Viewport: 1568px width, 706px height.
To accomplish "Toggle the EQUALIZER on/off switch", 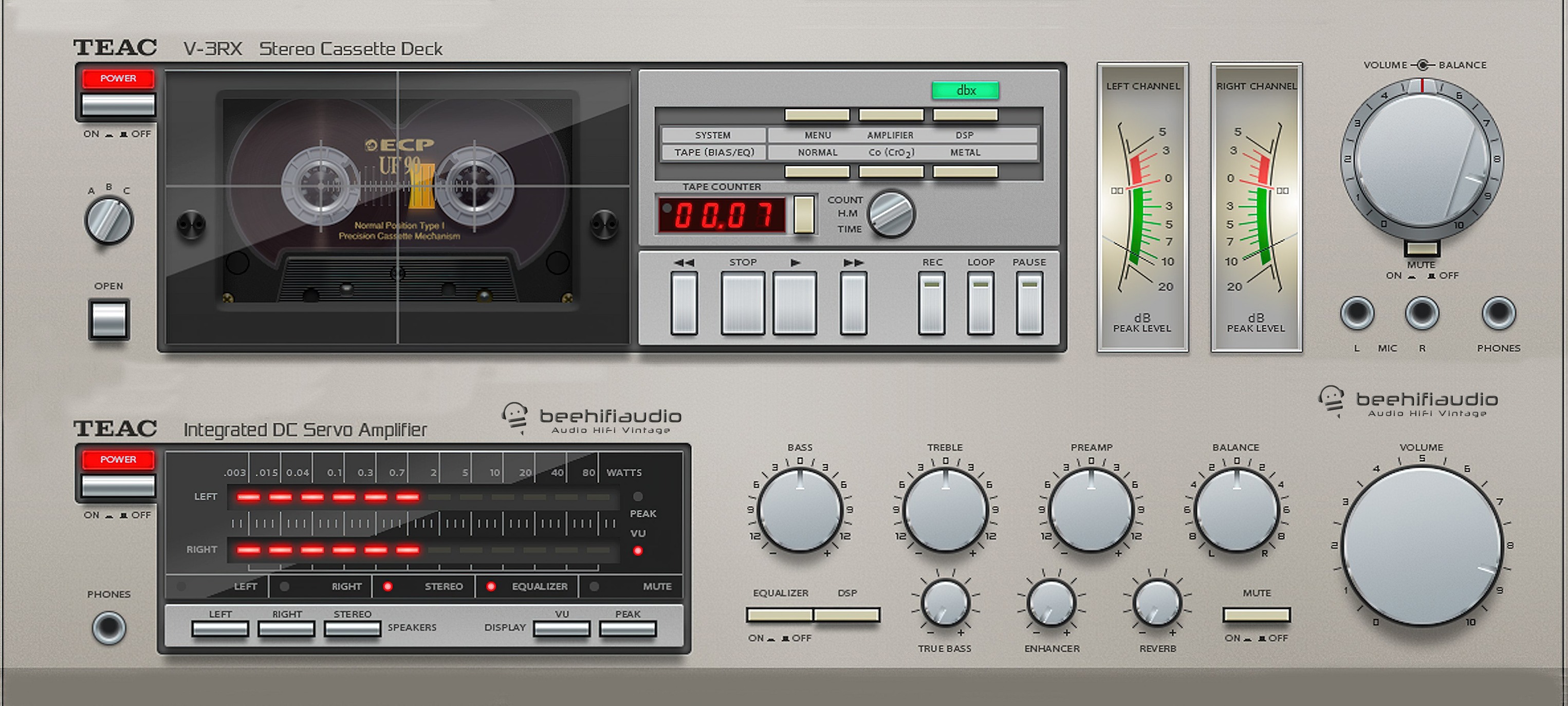I will click(x=780, y=616).
